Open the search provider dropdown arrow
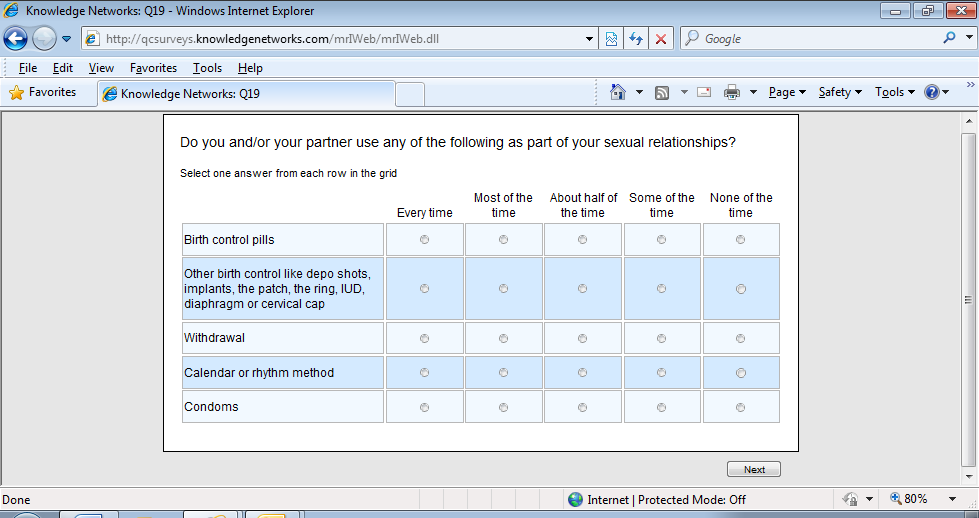Image resolution: width=979 pixels, height=518 pixels. (x=968, y=38)
